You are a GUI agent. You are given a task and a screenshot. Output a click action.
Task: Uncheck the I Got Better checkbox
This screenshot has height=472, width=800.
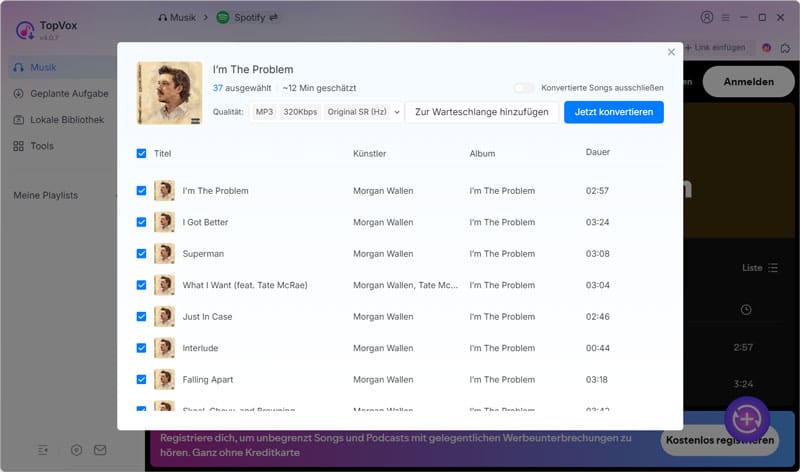coord(141,222)
